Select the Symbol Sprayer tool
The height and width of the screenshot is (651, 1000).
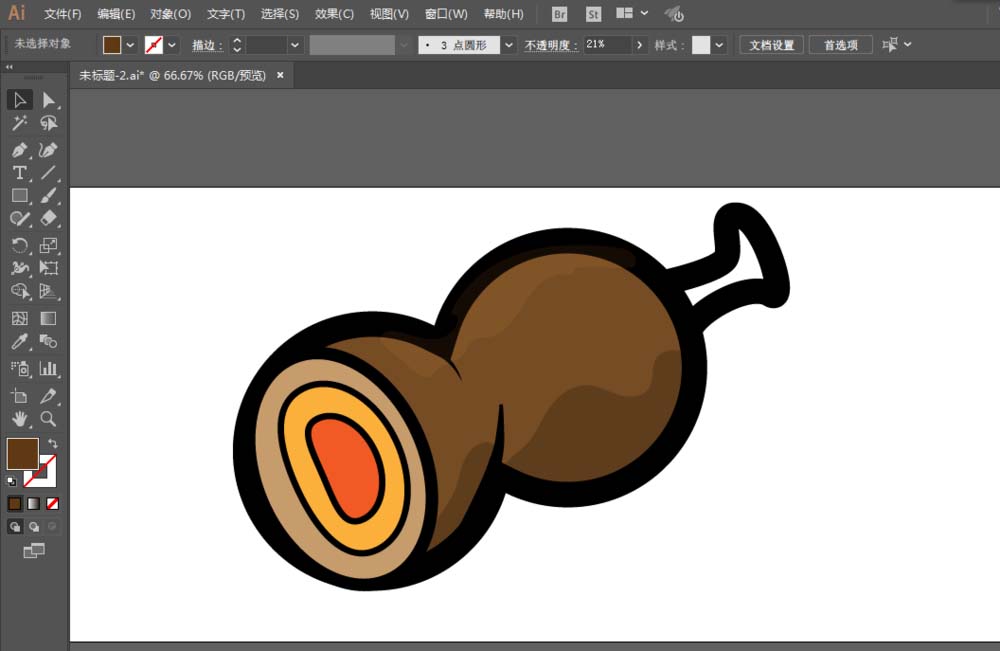tap(20, 369)
